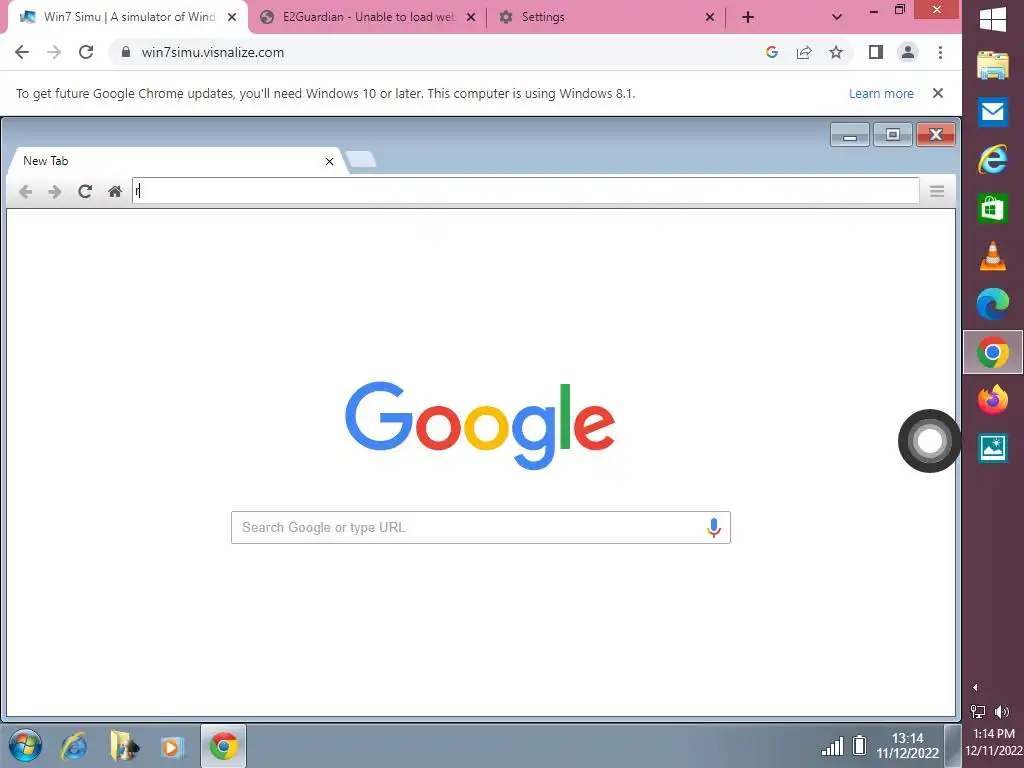The height and width of the screenshot is (768, 1024).
Task: Click the Search Google or type URL box
Action: tap(481, 528)
